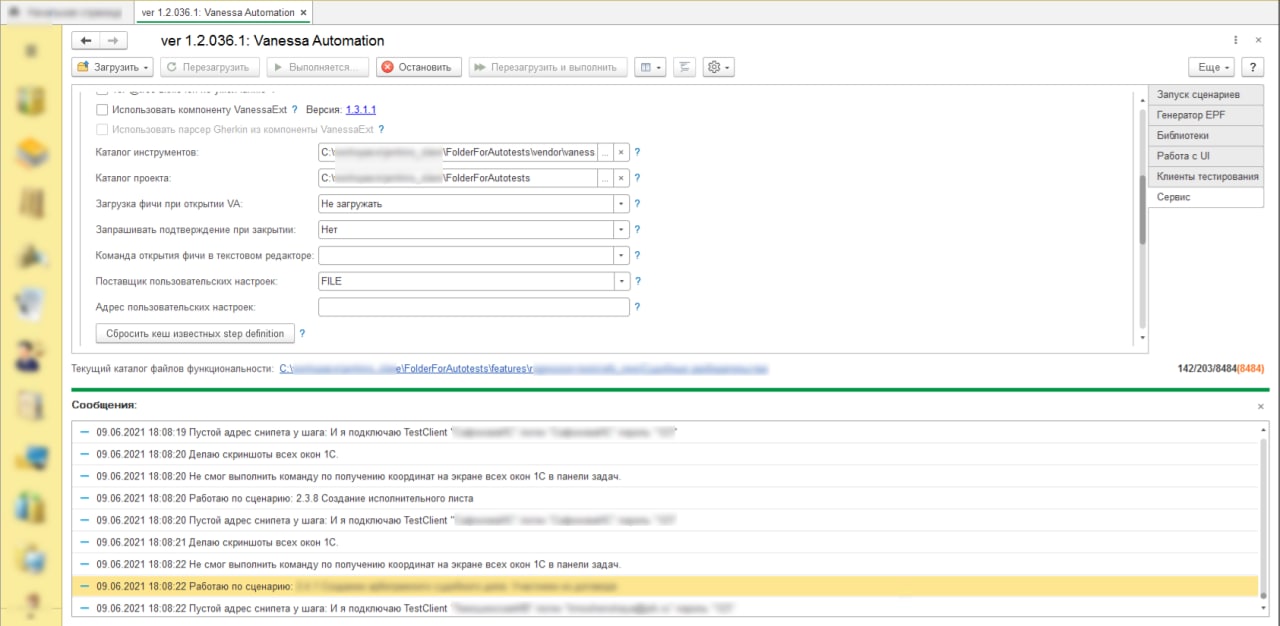The height and width of the screenshot is (626, 1280).
Task: Clear the Каталог проекта field
Action: click(x=621, y=178)
